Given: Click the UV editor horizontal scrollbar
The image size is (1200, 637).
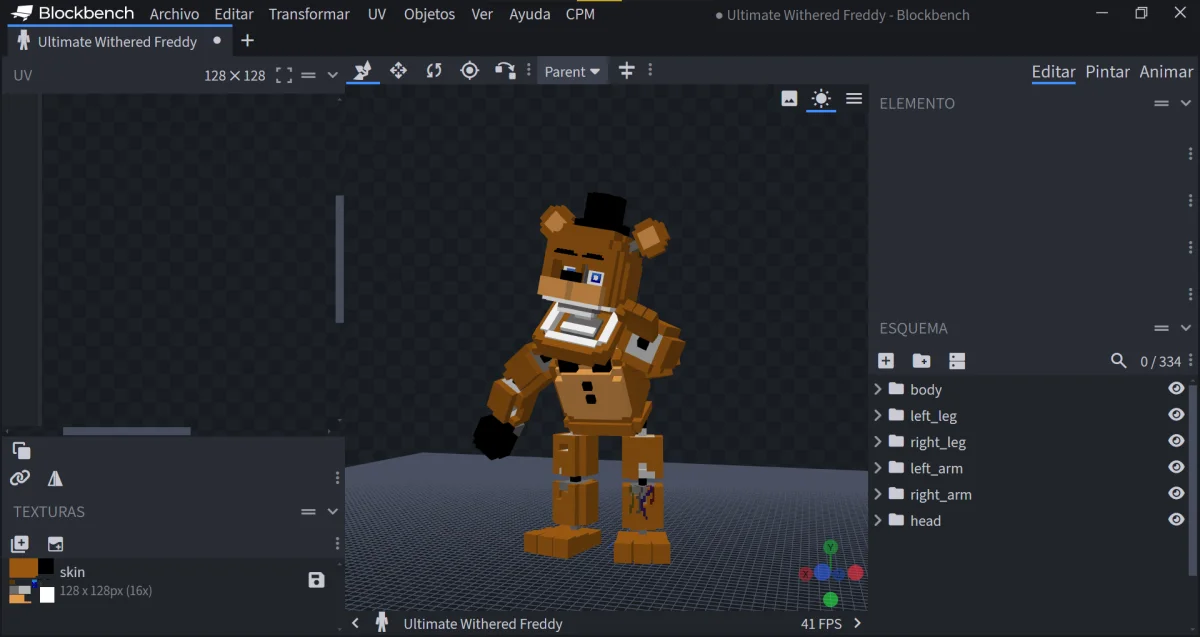Looking at the screenshot, I should (x=126, y=431).
